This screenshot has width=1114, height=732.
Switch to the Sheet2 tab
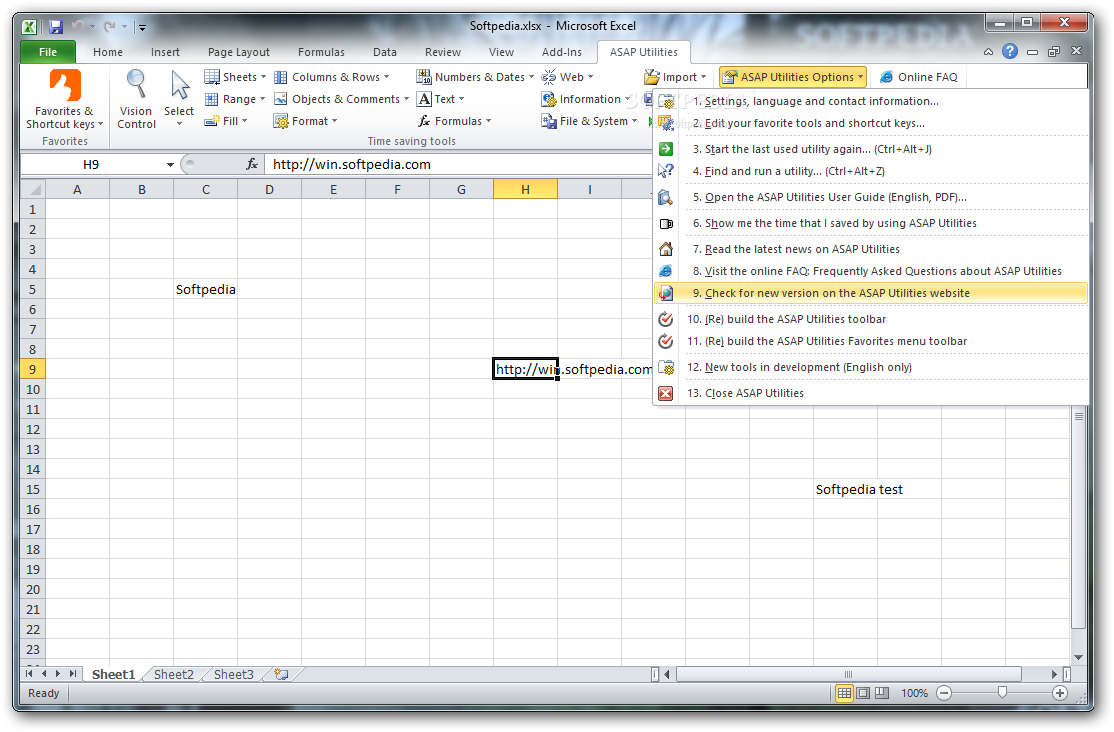[x=173, y=674]
